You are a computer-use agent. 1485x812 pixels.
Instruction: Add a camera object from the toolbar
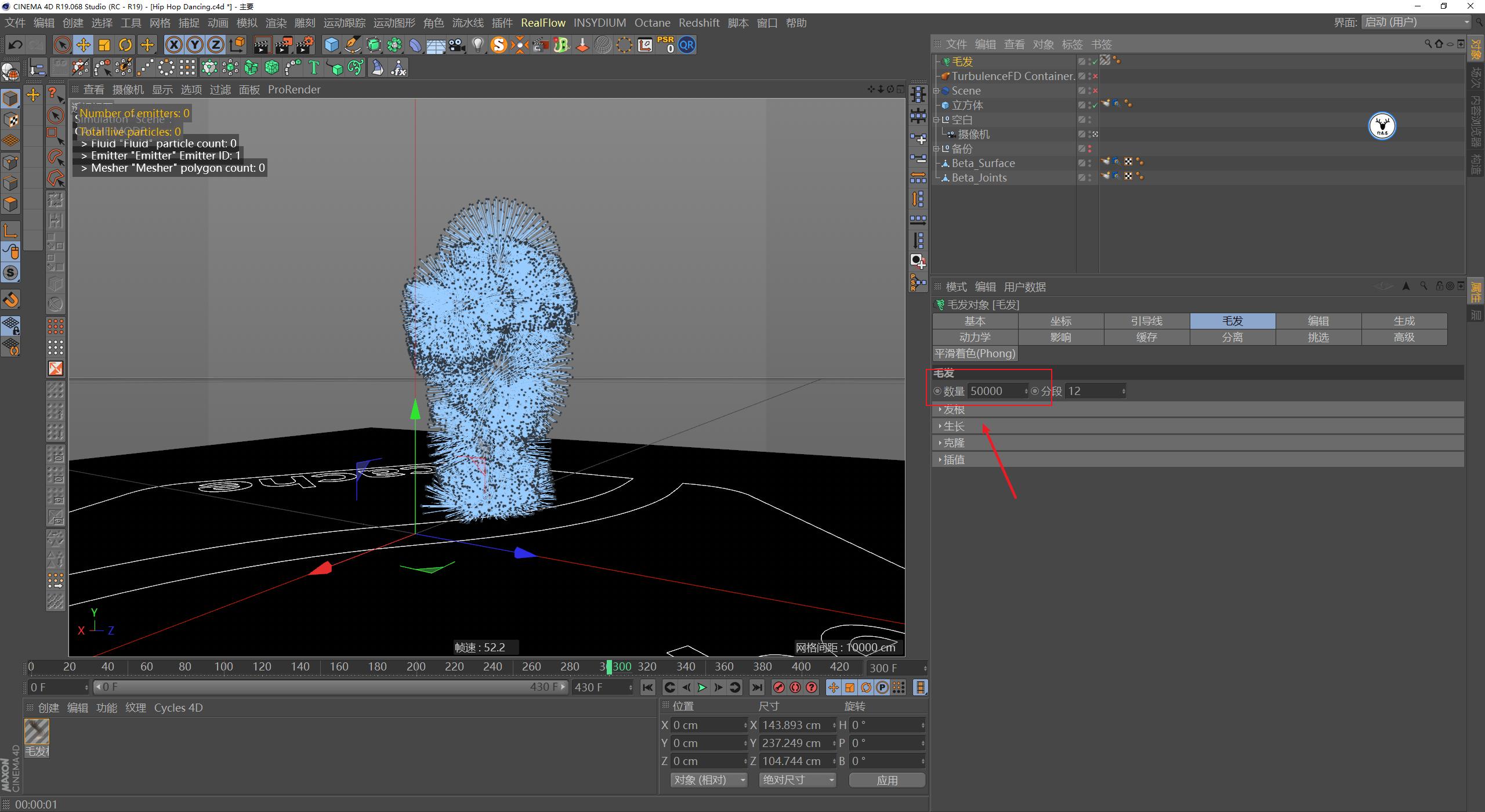click(457, 45)
